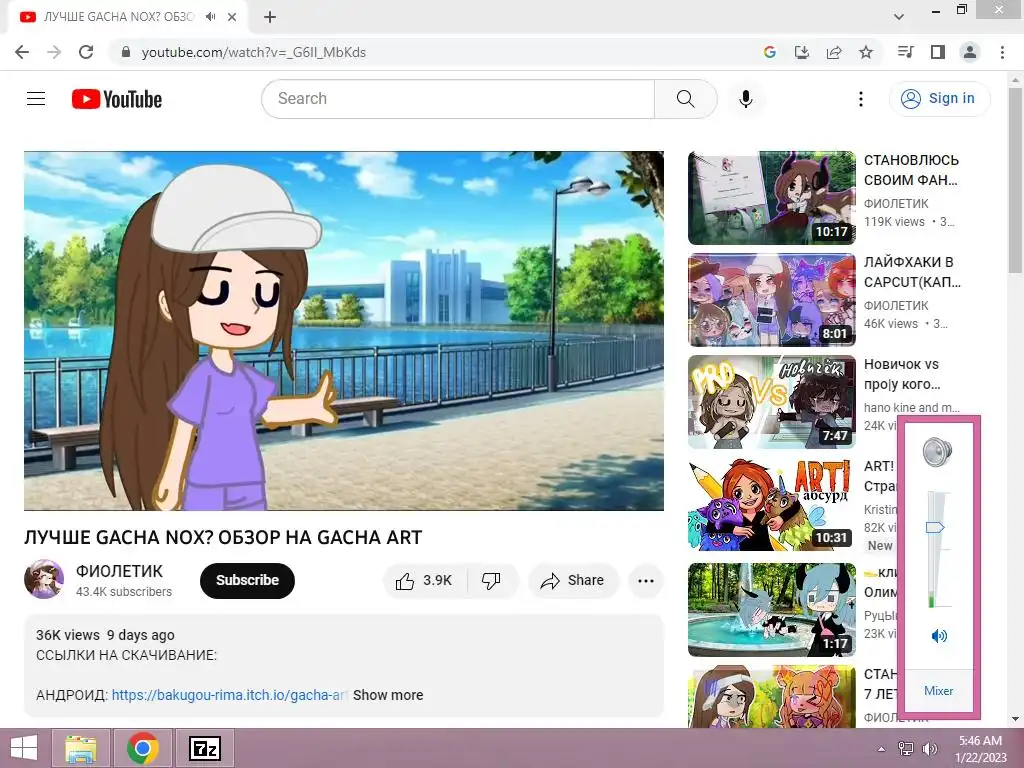This screenshot has height=768, width=1024.
Task: Click the system volume slider thumb
Action: 935,527
